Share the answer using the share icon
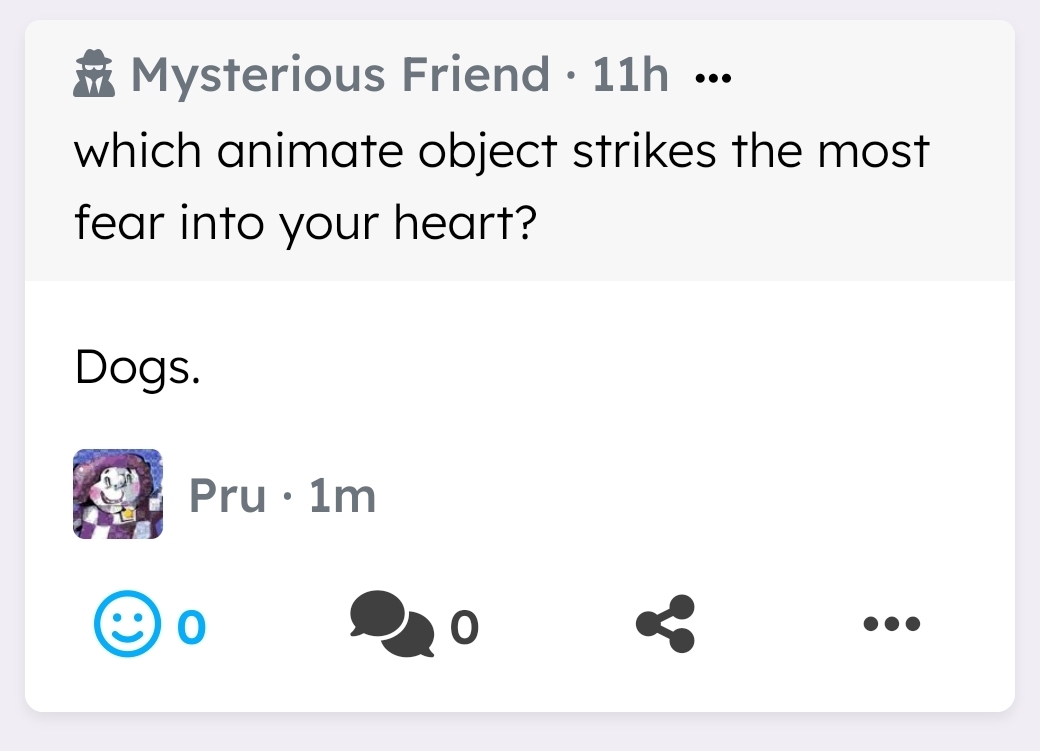 pos(665,624)
